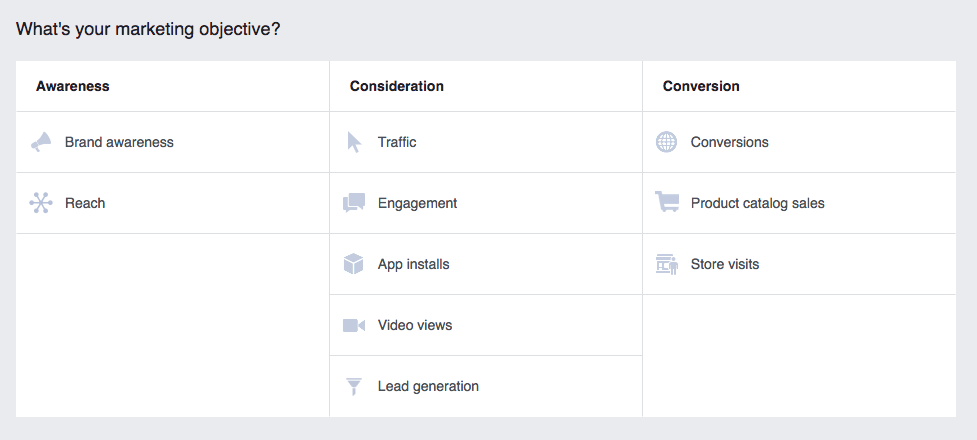Screen dimensions: 977x440
Task: Choose the Product catalog sales label
Action: point(758,203)
